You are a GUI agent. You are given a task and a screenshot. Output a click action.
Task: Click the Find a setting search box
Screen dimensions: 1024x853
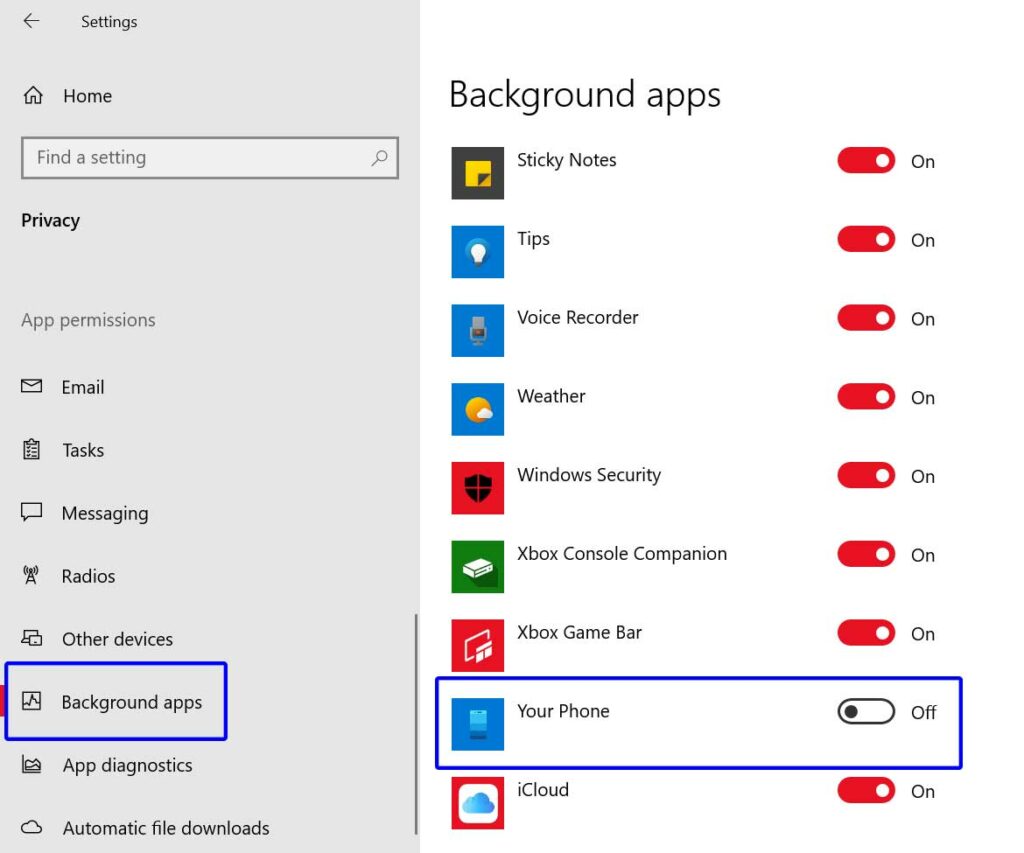pos(210,157)
